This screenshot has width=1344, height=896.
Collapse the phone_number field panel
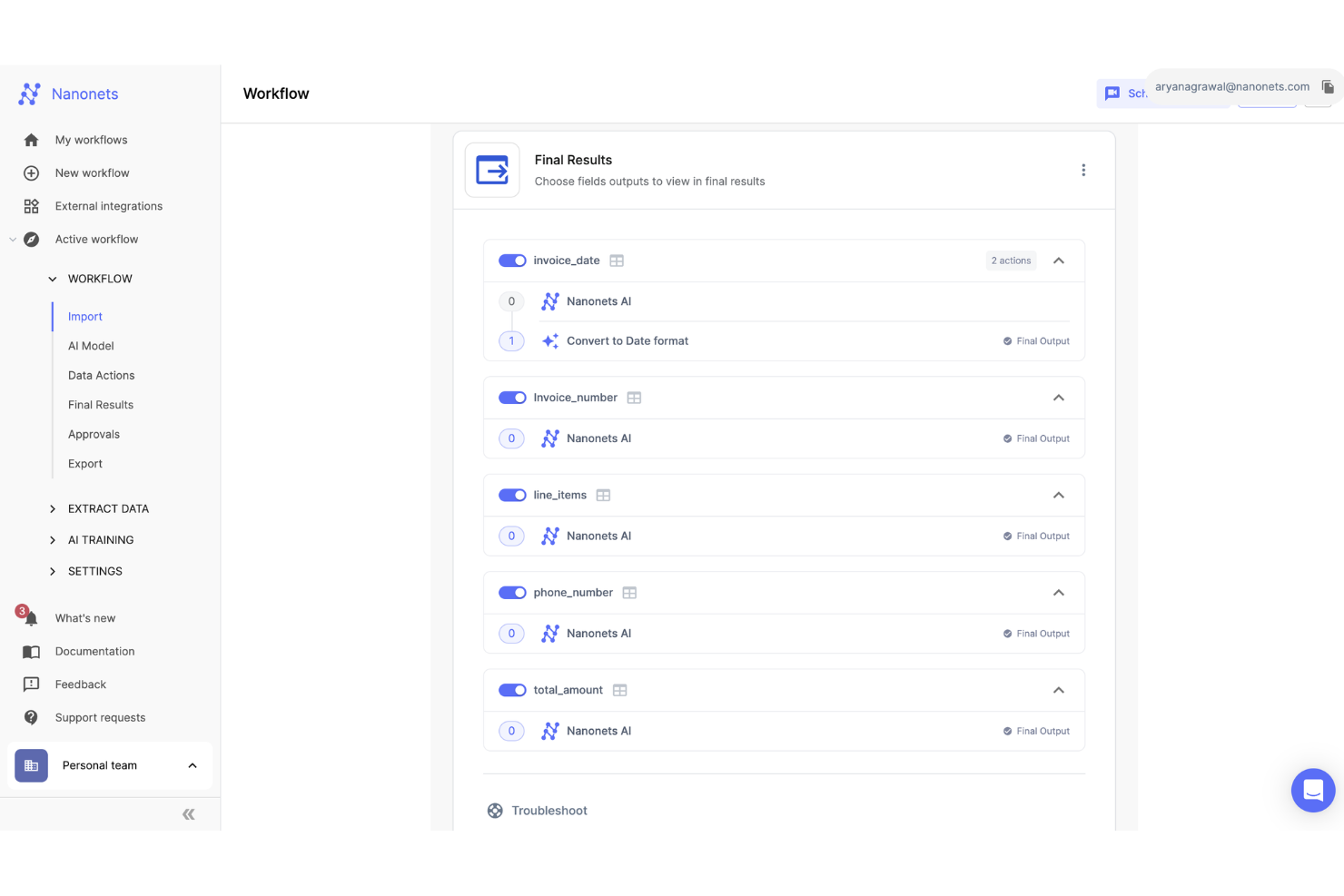click(1058, 592)
